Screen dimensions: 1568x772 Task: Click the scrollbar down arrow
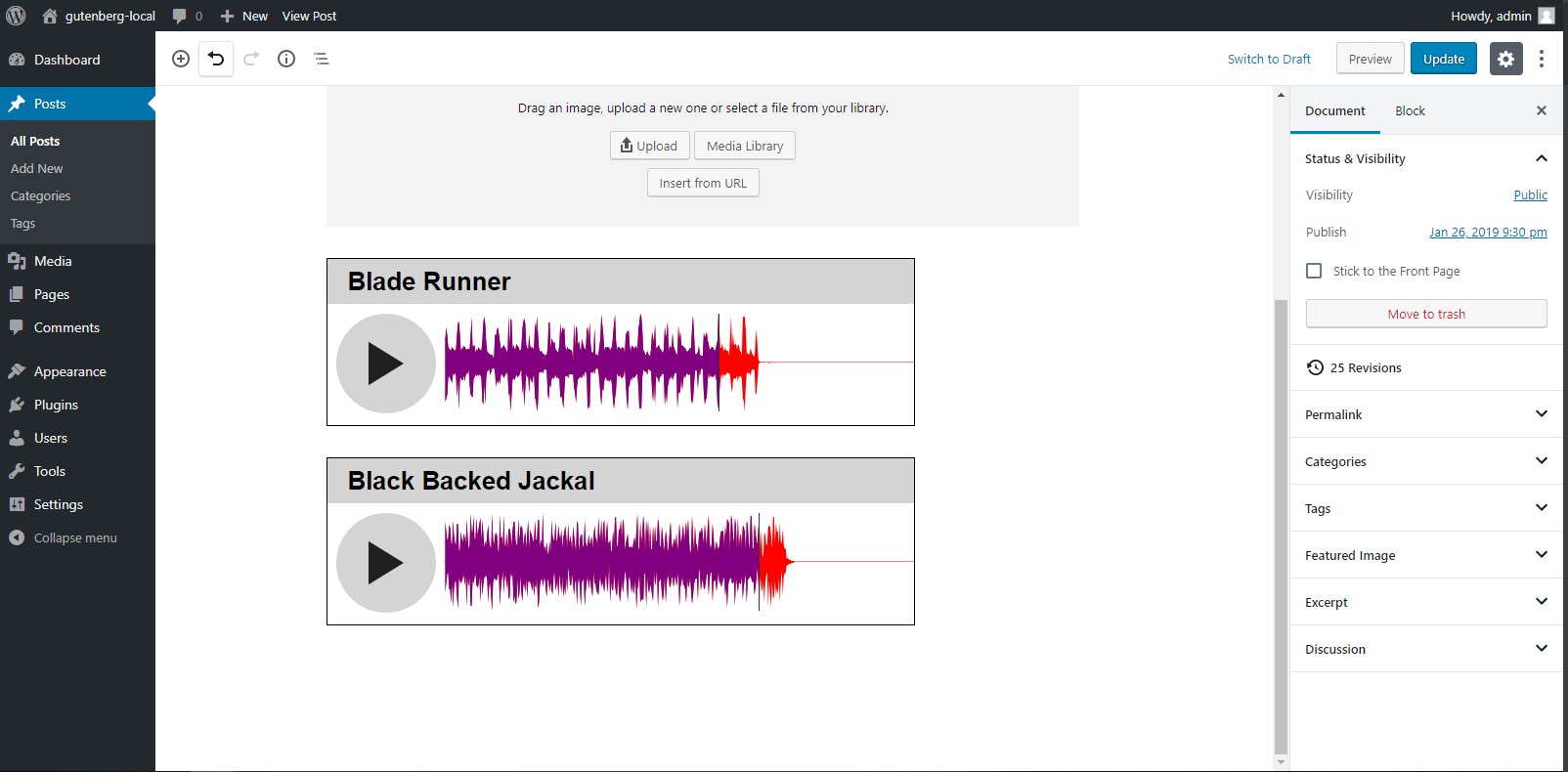[1281, 762]
